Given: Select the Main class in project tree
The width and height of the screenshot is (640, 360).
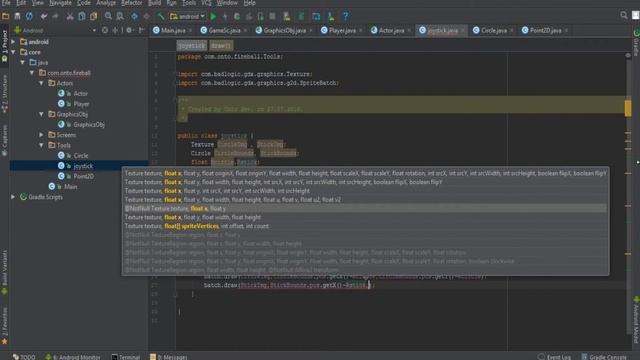Looking at the screenshot, I should tap(70, 187).
